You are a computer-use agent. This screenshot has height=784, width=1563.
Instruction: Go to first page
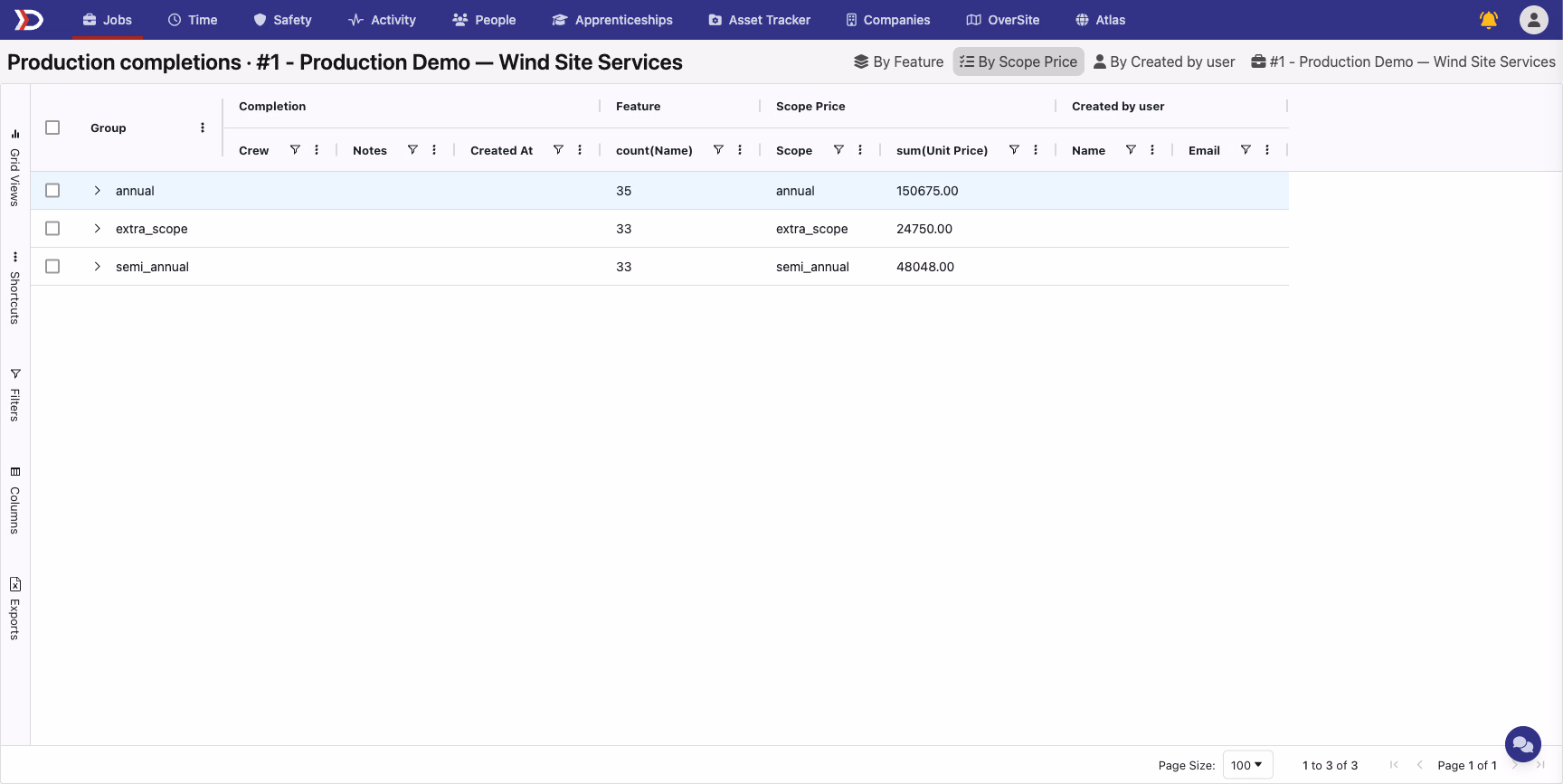tap(1394, 765)
